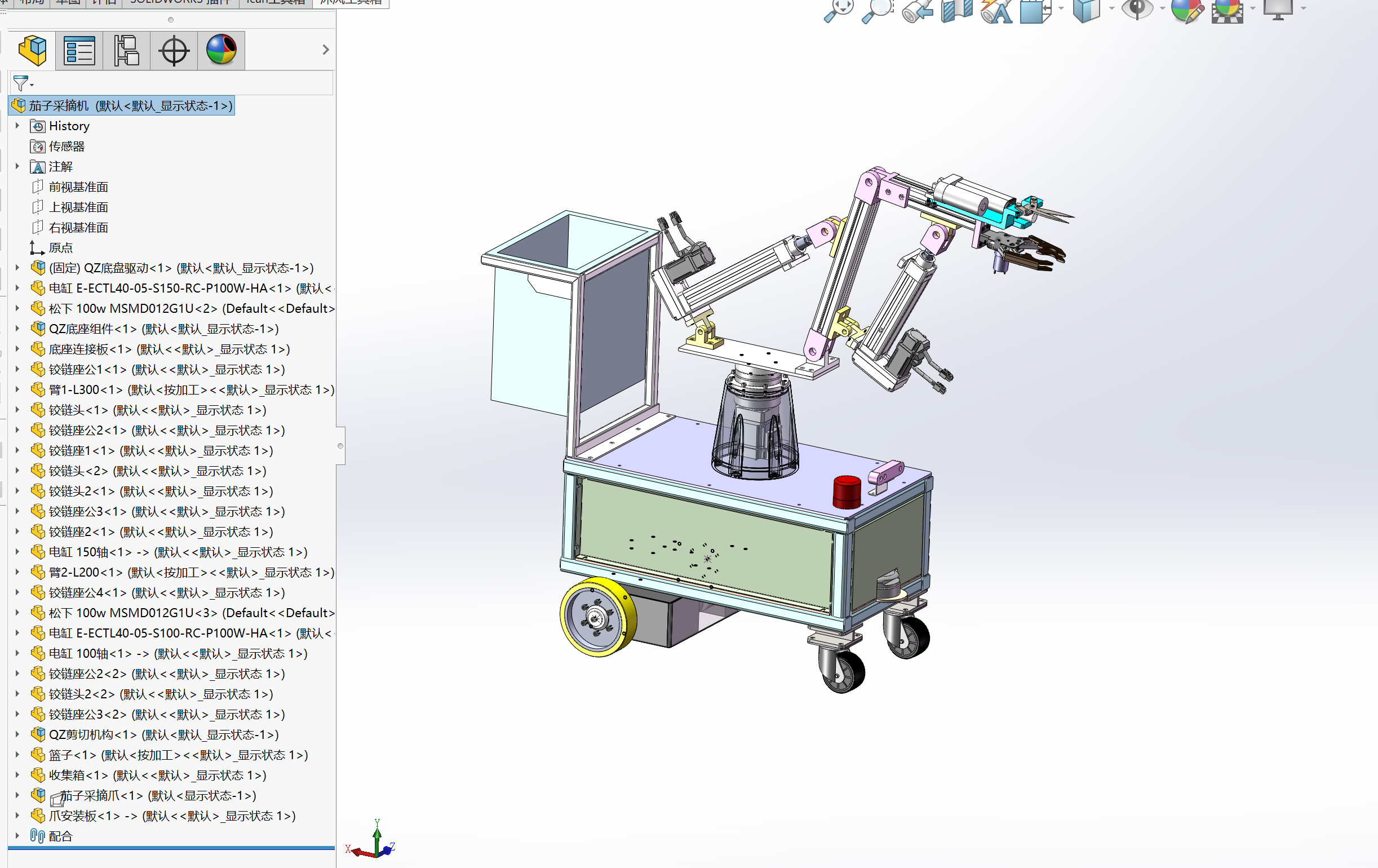1378x868 pixels.
Task: Expand 松下 100w MSMD012G1U<2> part
Action: [x=17, y=308]
